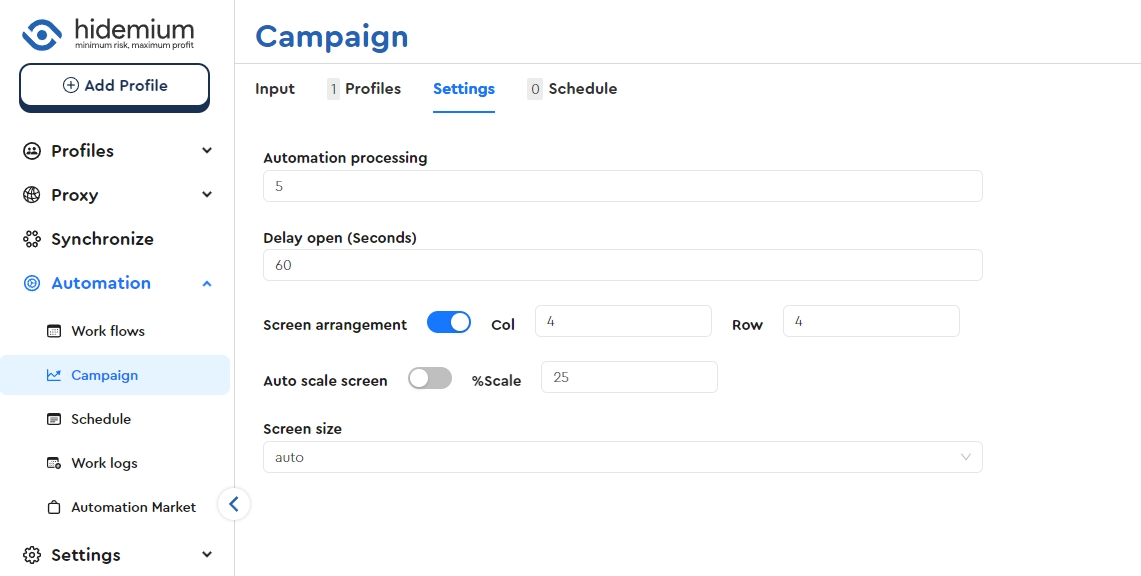
Task: Collapse the Automation section chevron
Action: pos(207,283)
